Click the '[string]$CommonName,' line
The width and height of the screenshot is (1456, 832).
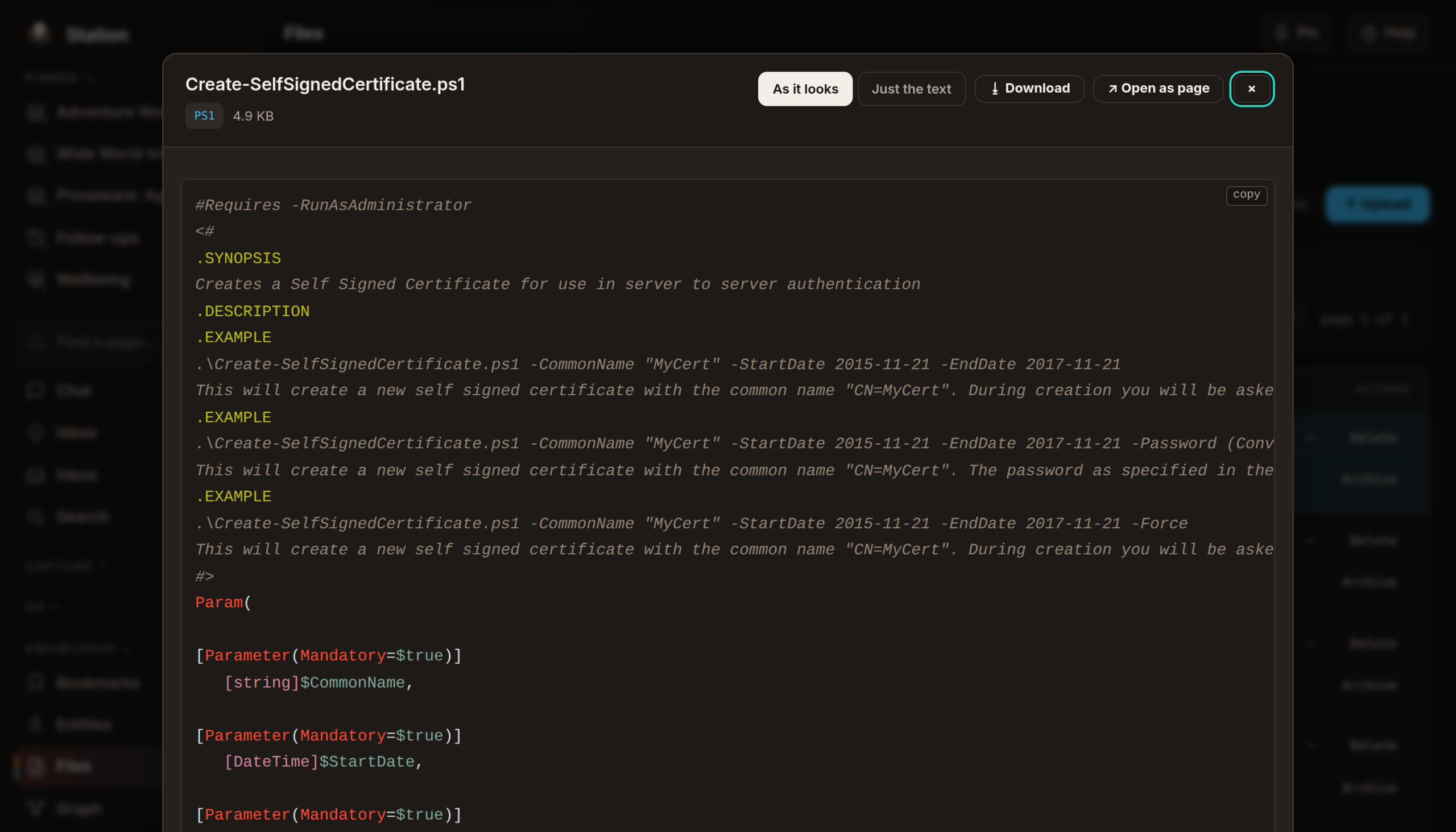318,683
